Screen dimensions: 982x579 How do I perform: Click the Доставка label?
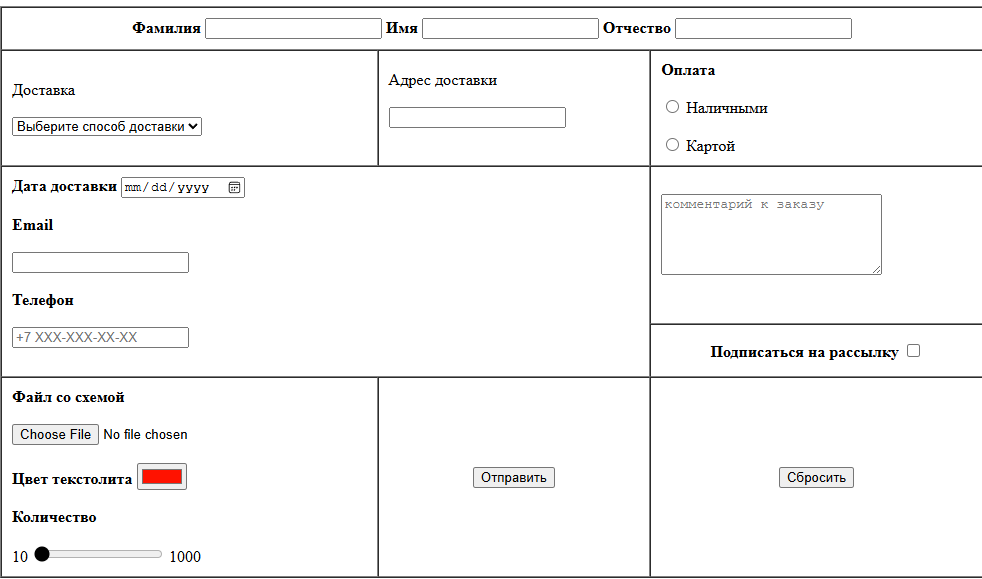[x=43, y=90]
